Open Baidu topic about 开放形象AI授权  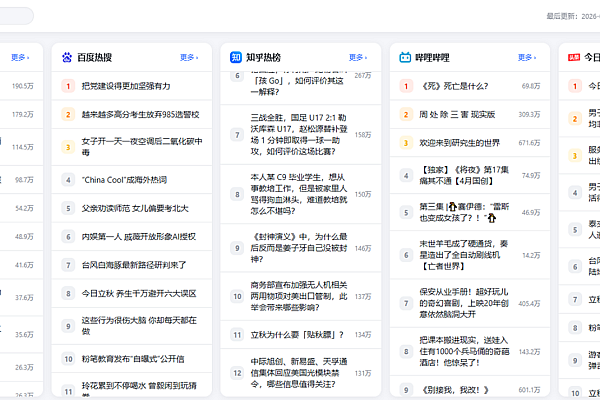139,237
